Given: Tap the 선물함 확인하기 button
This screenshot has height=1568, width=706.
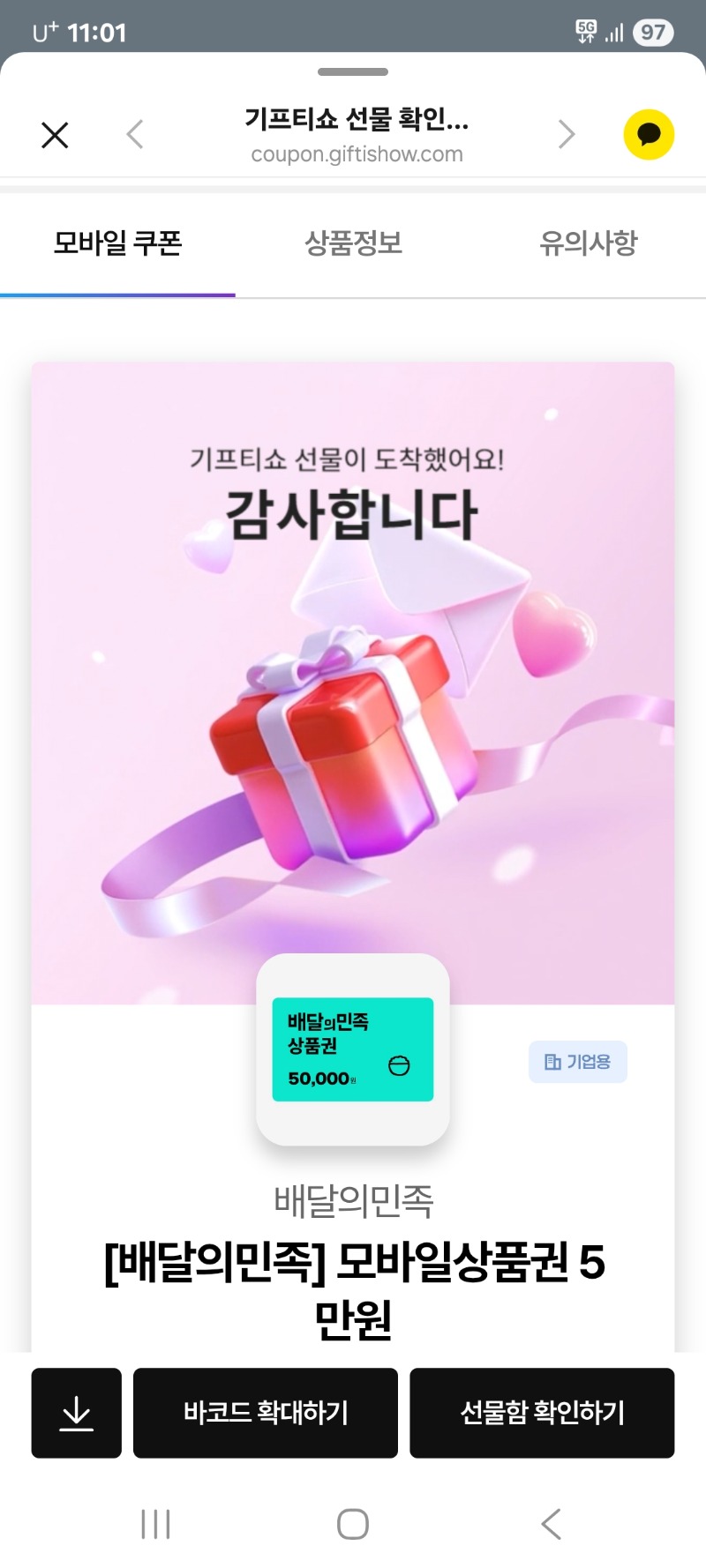Looking at the screenshot, I should point(542,1413).
